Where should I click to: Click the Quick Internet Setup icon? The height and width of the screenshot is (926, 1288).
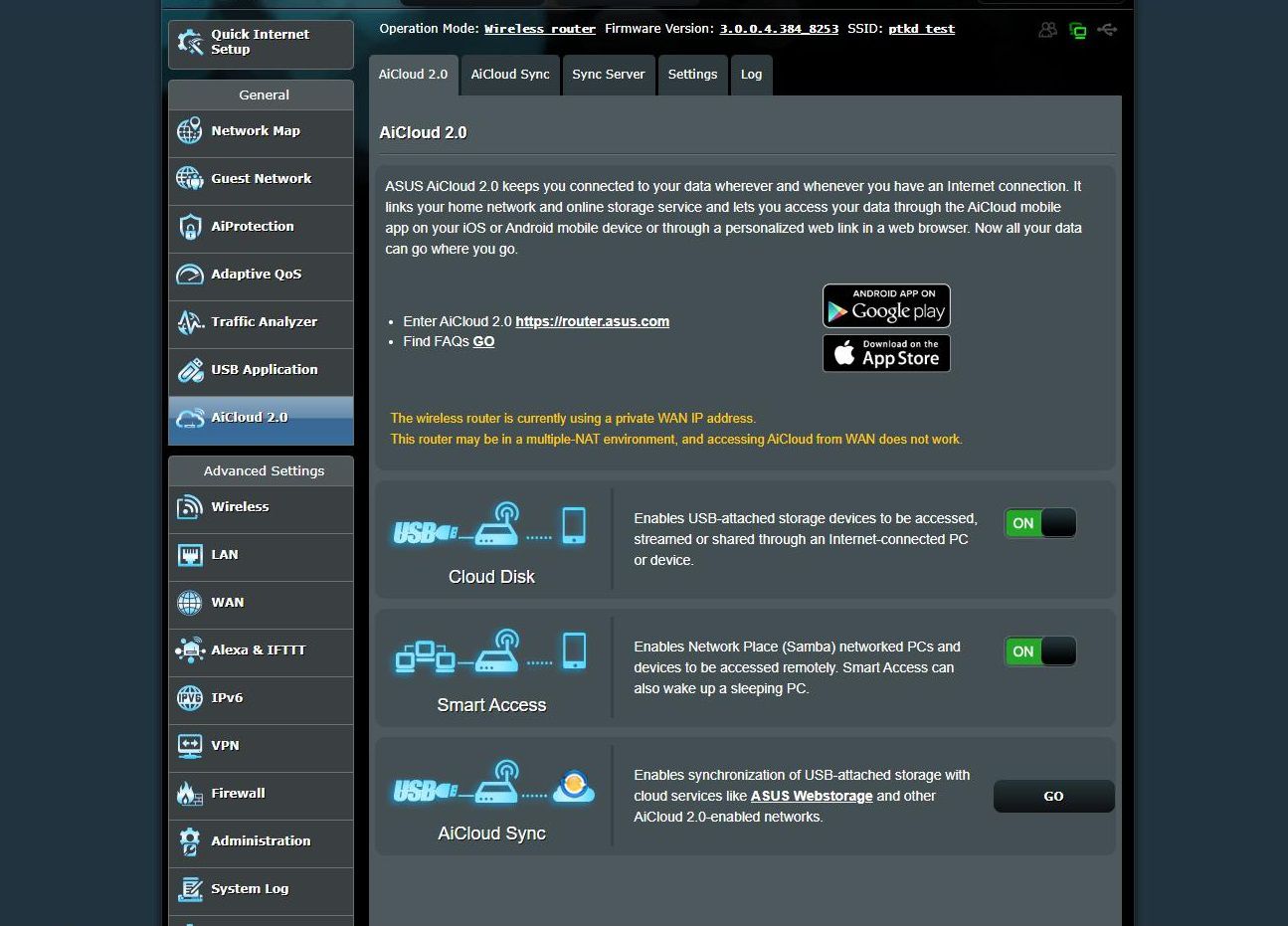point(189,42)
